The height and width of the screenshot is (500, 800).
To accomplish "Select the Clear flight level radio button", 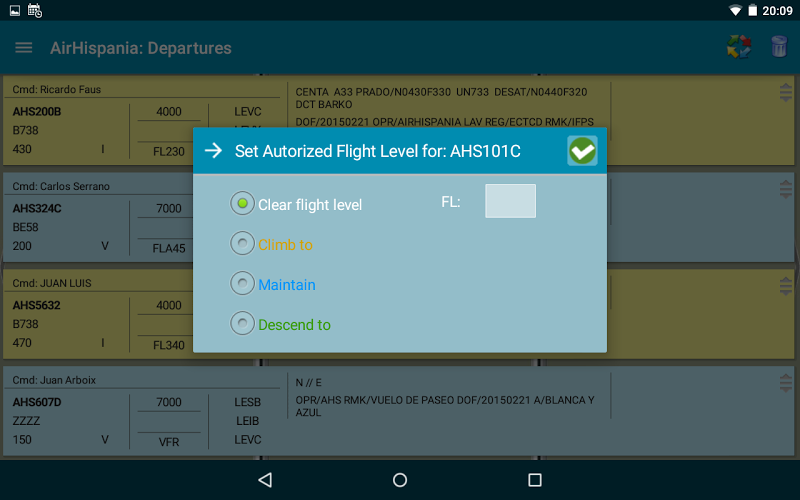I will pos(242,203).
